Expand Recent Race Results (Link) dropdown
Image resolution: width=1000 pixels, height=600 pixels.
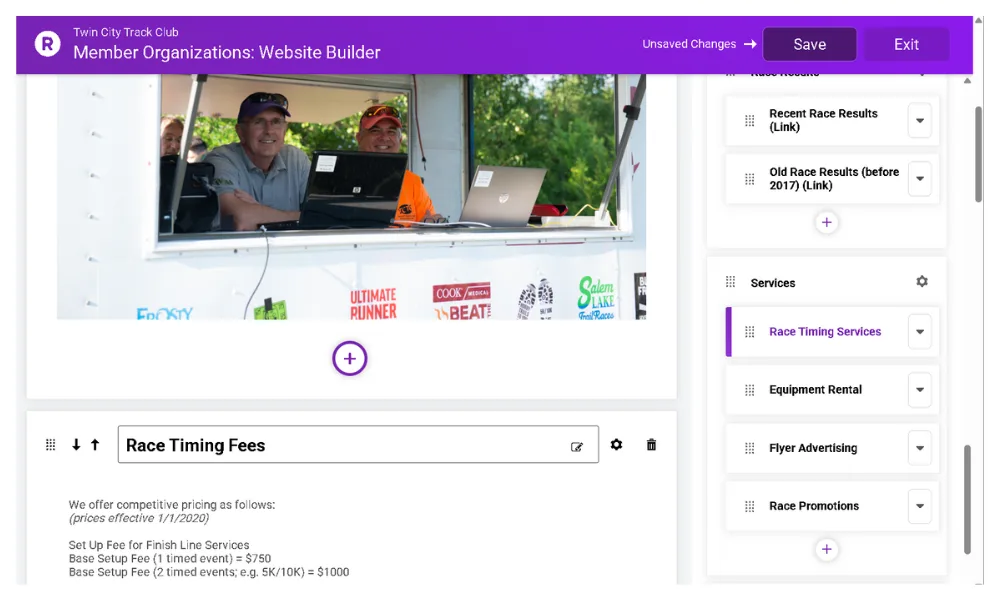coord(920,121)
